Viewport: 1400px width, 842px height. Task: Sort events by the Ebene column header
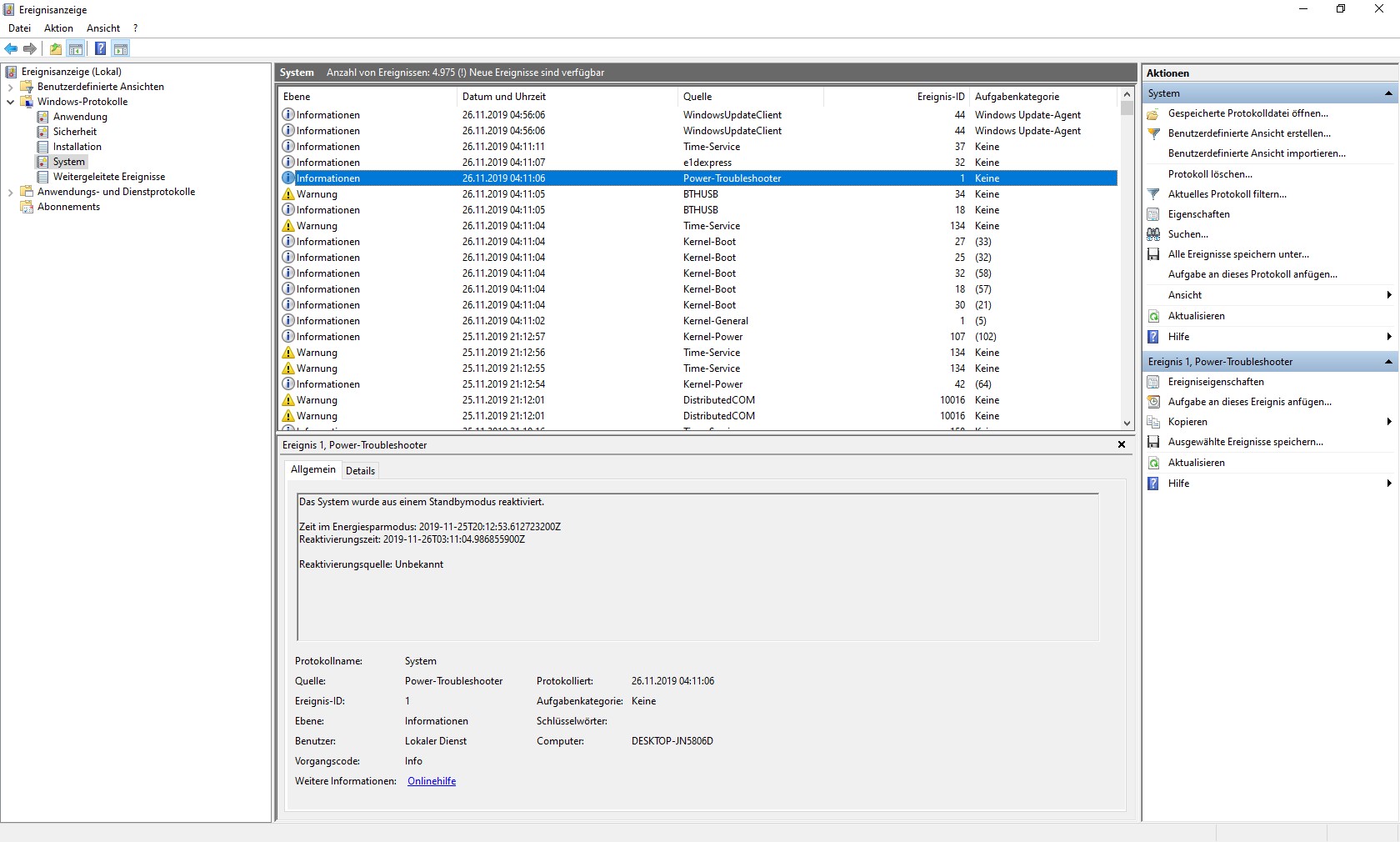[367, 97]
